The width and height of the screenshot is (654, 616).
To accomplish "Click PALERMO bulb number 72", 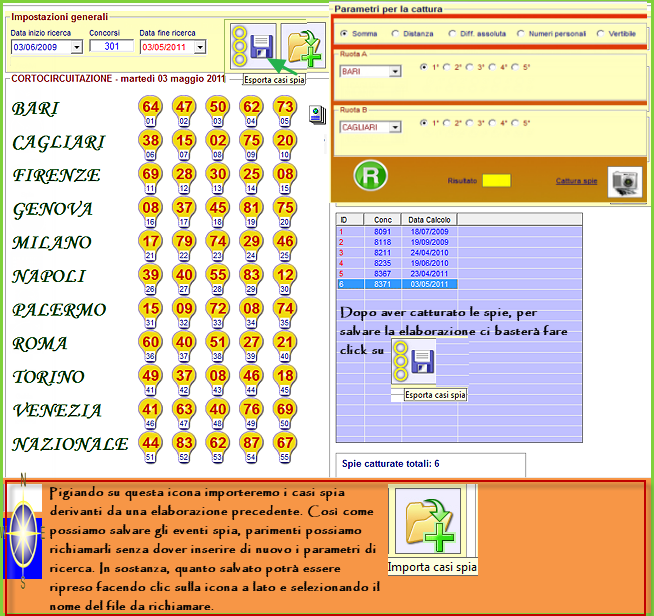I will pyautogui.click(x=217, y=313).
